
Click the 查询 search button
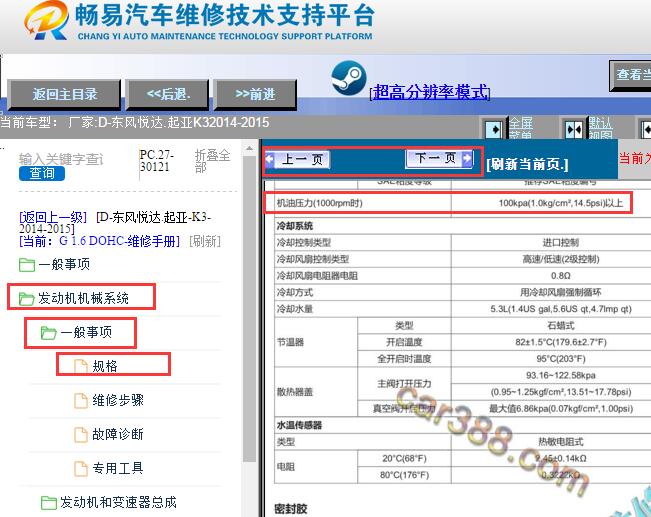[x=42, y=173]
